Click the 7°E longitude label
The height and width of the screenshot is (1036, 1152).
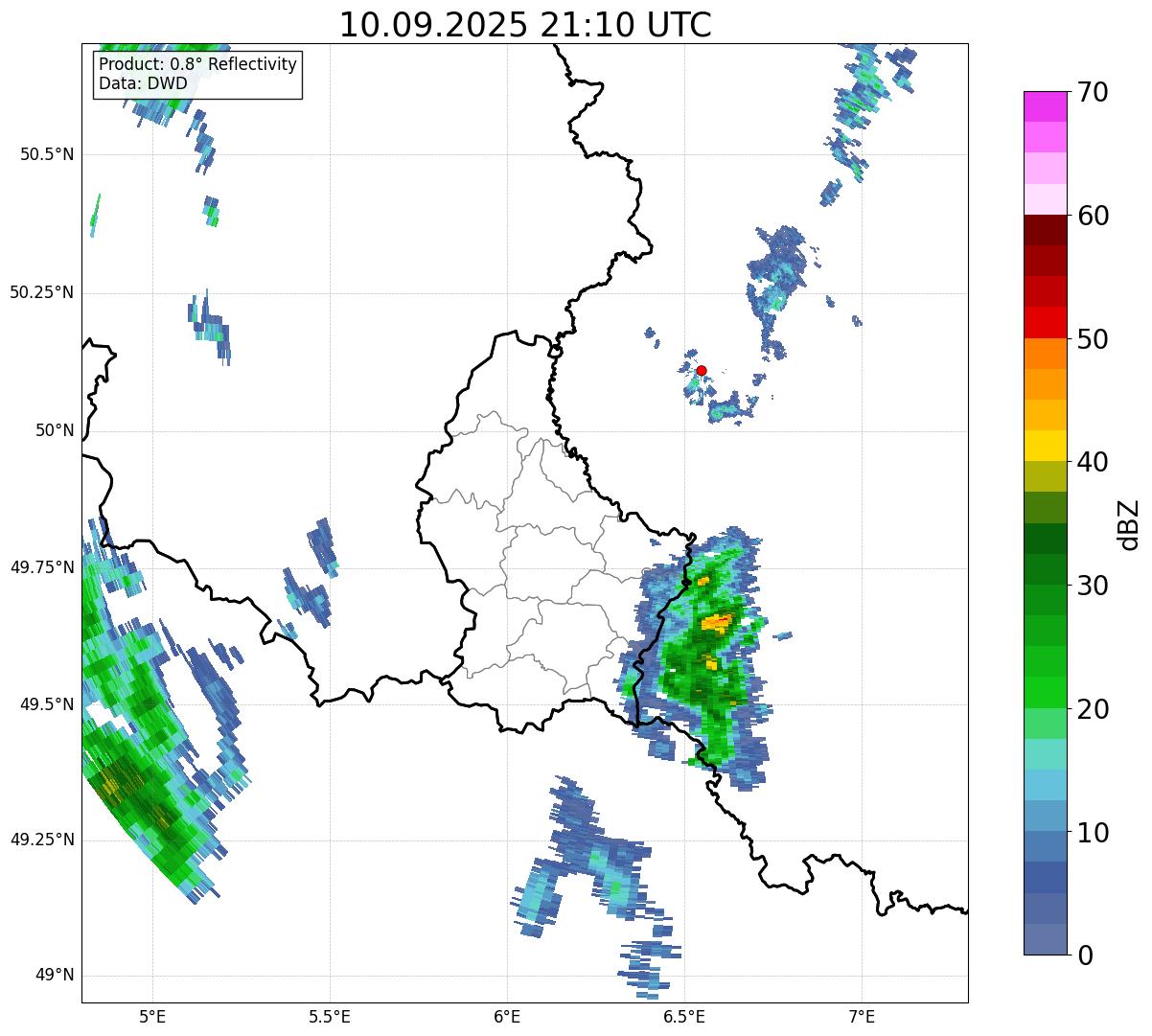[x=862, y=1016]
